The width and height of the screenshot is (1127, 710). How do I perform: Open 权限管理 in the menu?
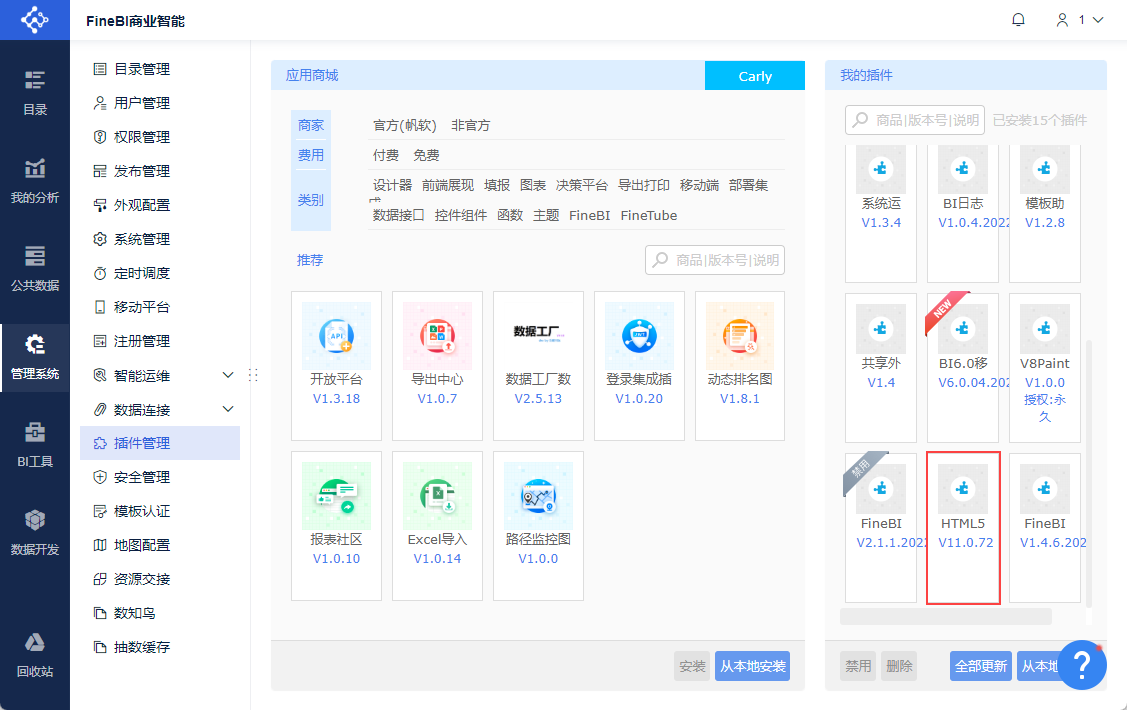tap(160, 137)
